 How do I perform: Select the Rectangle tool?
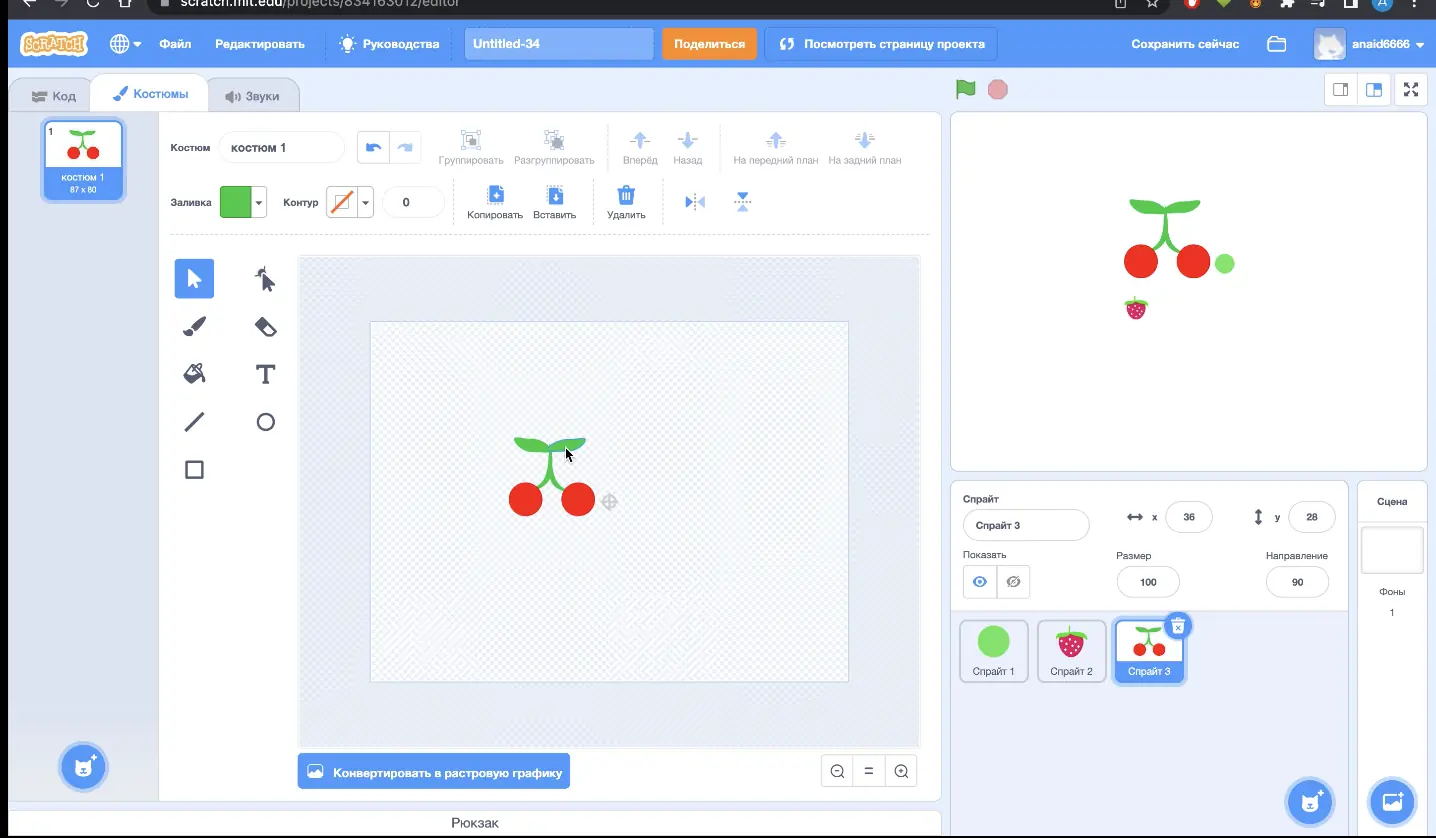194,470
